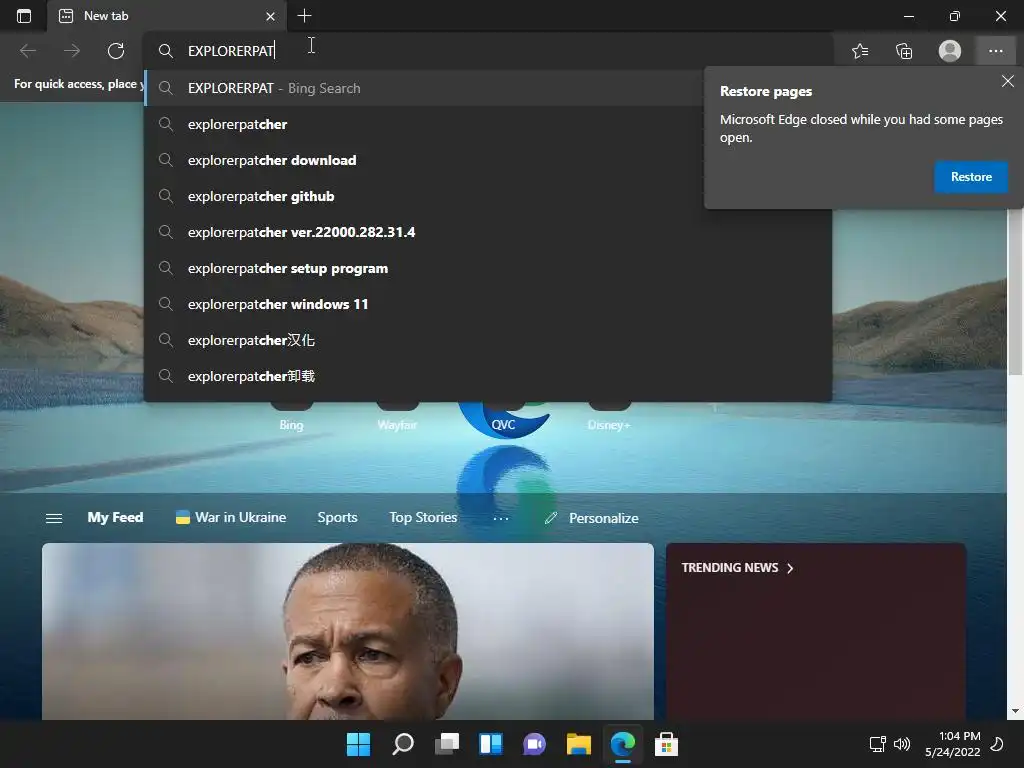
Task: Open the Windows Start button
Action: click(x=358, y=744)
